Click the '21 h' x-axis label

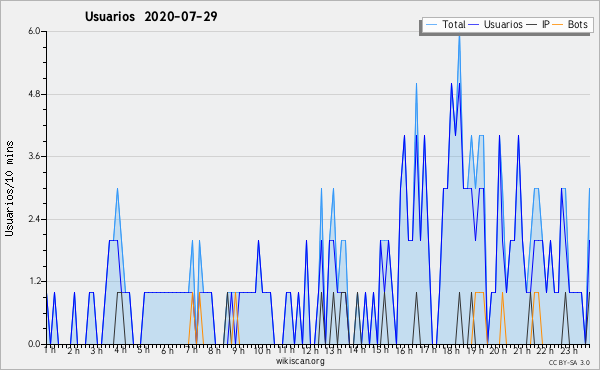pyautogui.click(x=522, y=350)
